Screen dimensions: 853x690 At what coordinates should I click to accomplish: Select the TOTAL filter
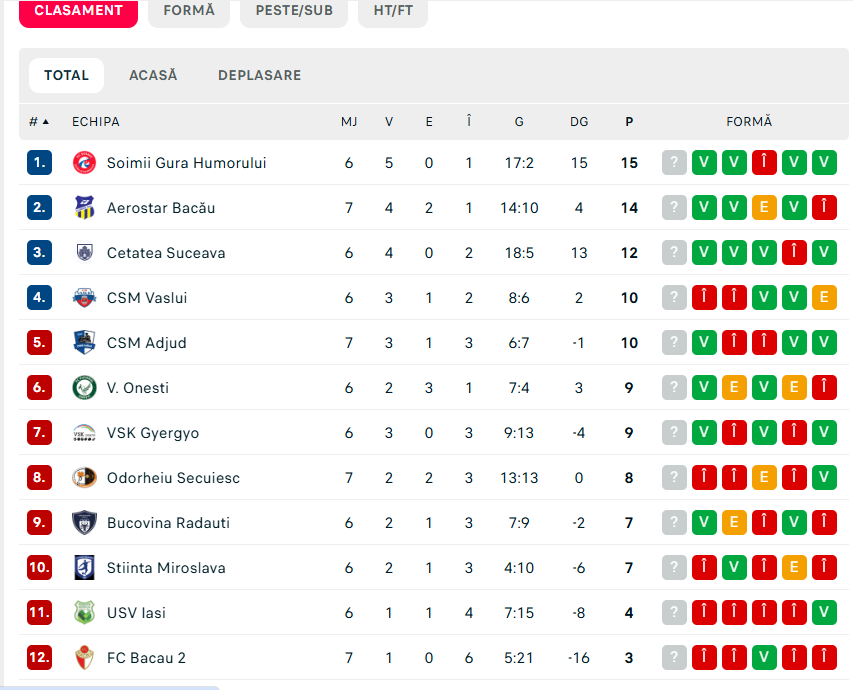tap(66, 75)
